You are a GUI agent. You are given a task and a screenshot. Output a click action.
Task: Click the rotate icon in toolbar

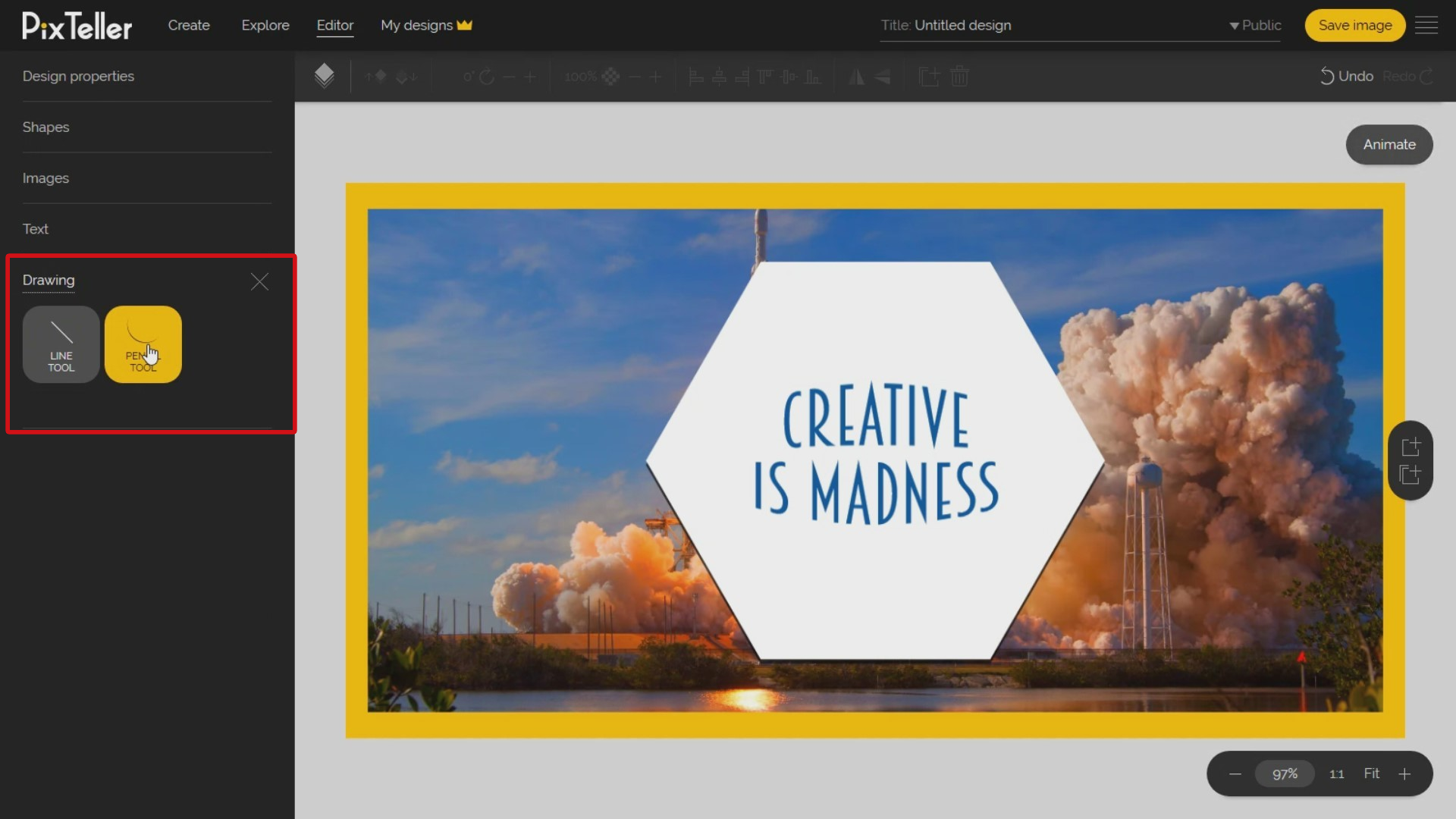pos(487,77)
